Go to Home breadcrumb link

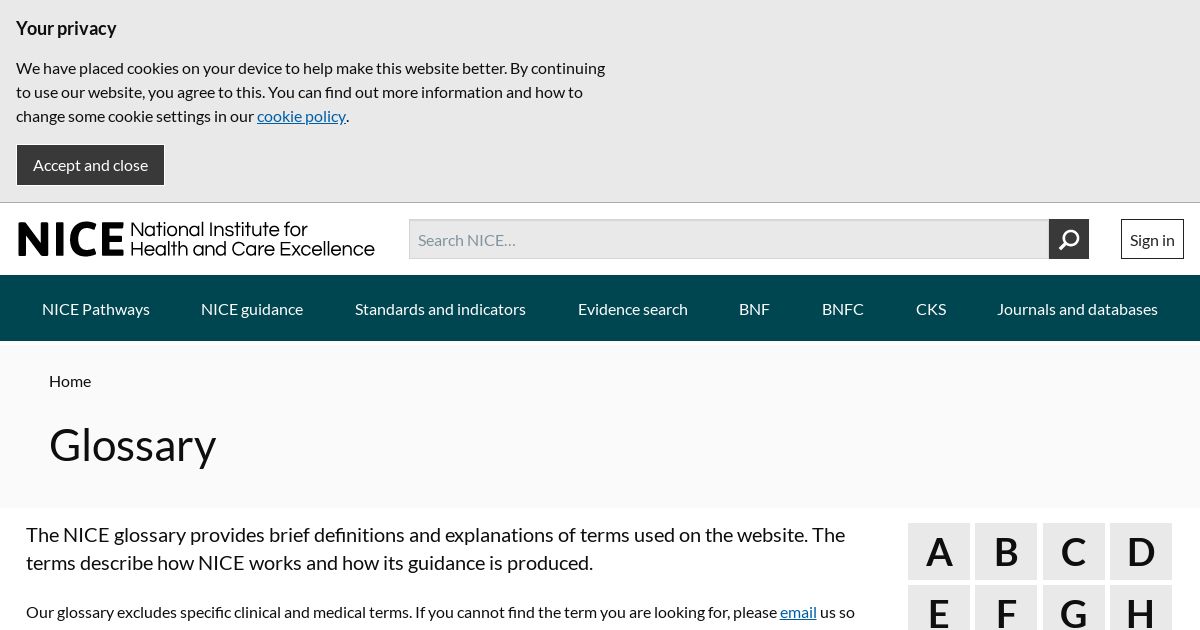click(x=70, y=381)
